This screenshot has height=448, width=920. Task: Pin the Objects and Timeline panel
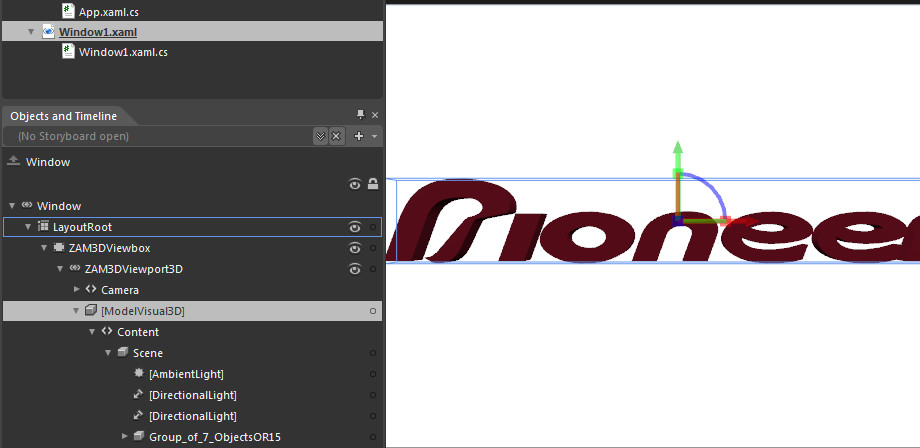tap(361, 115)
